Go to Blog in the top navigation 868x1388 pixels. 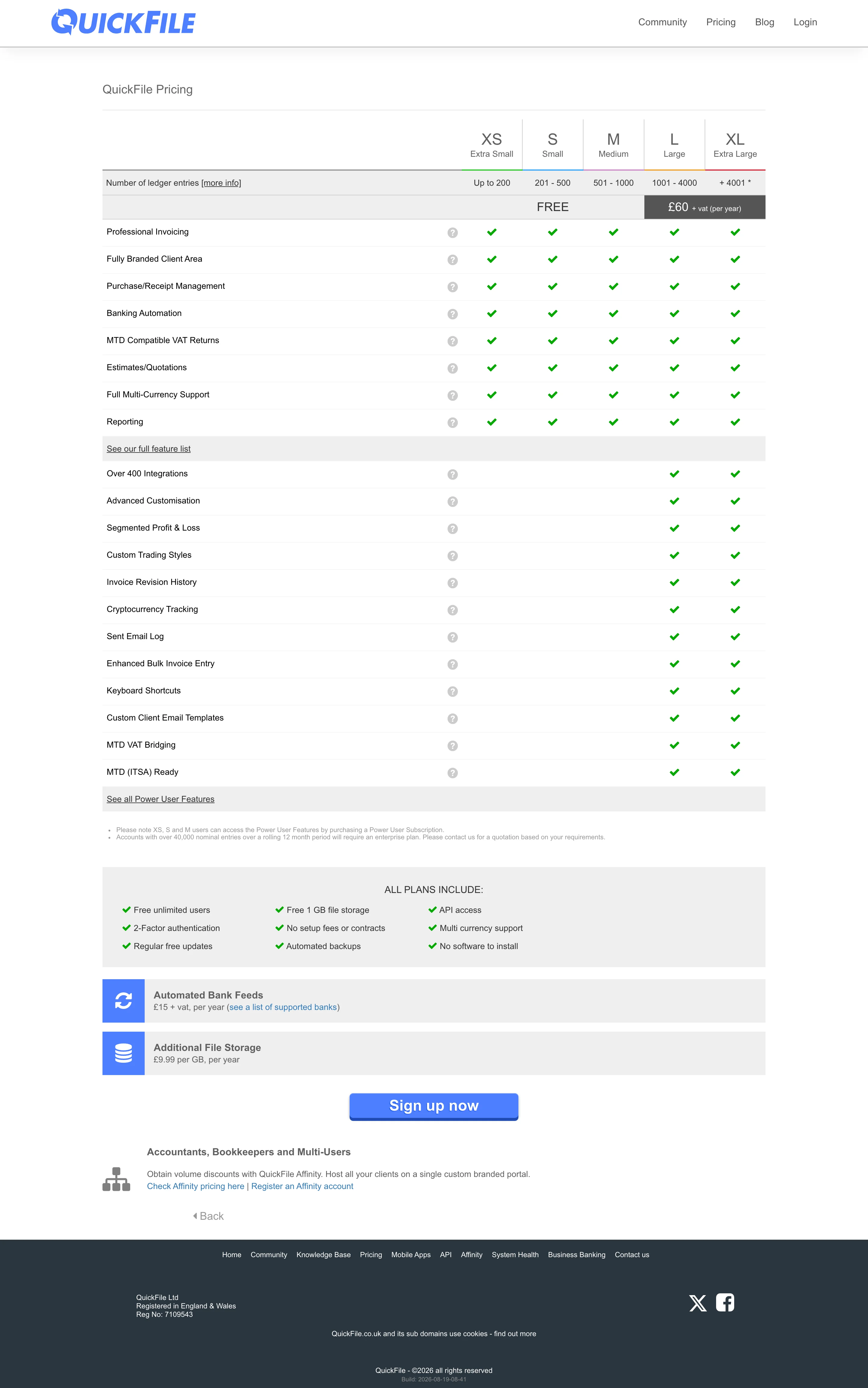tap(764, 22)
